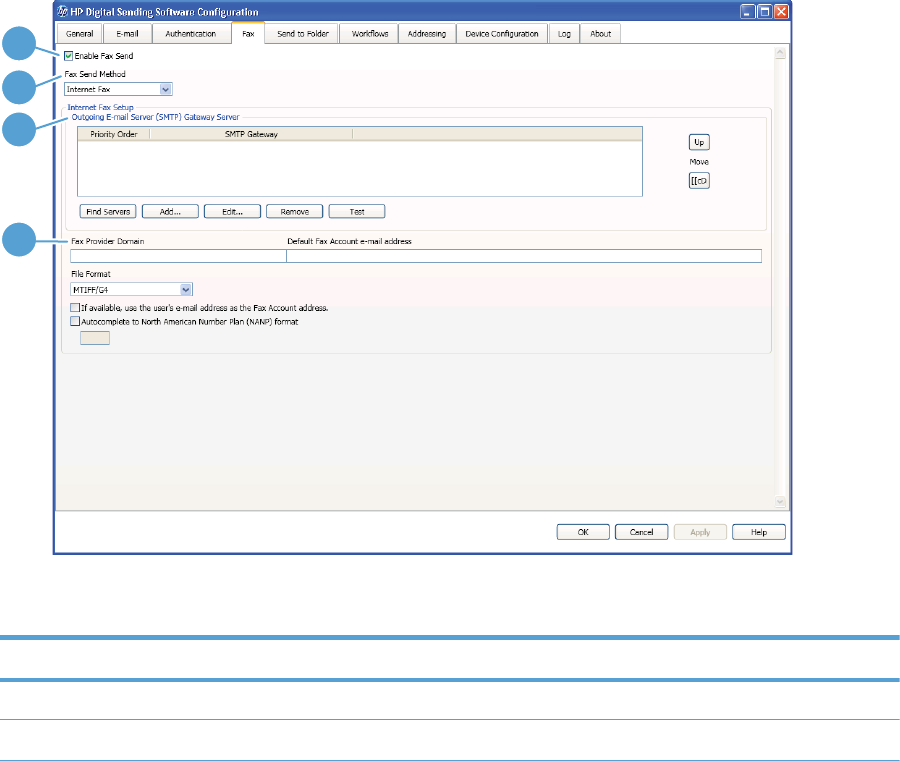Move the server Up in priority
900x761 pixels.
point(699,142)
